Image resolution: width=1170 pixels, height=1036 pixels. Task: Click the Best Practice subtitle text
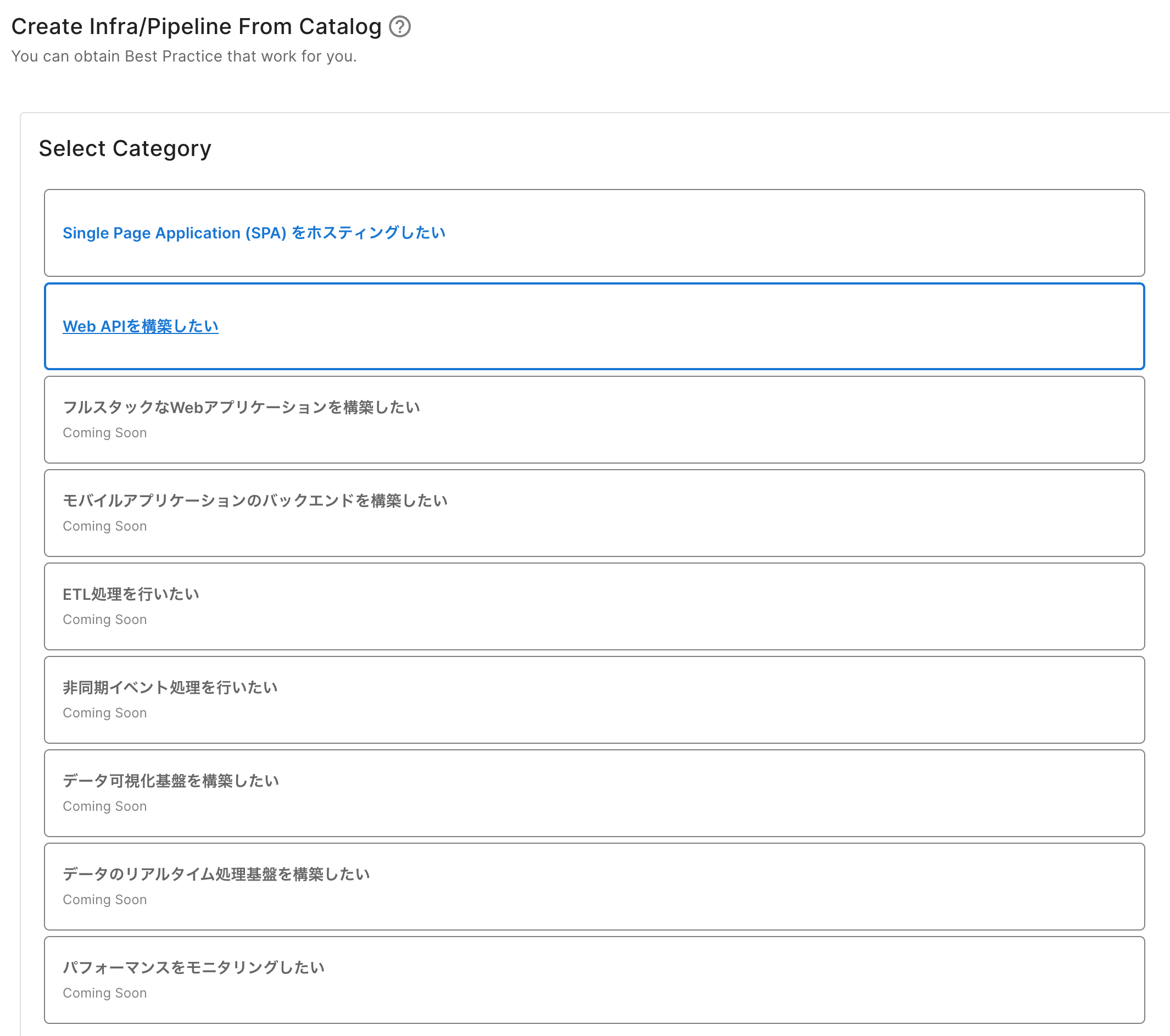click(184, 56)
